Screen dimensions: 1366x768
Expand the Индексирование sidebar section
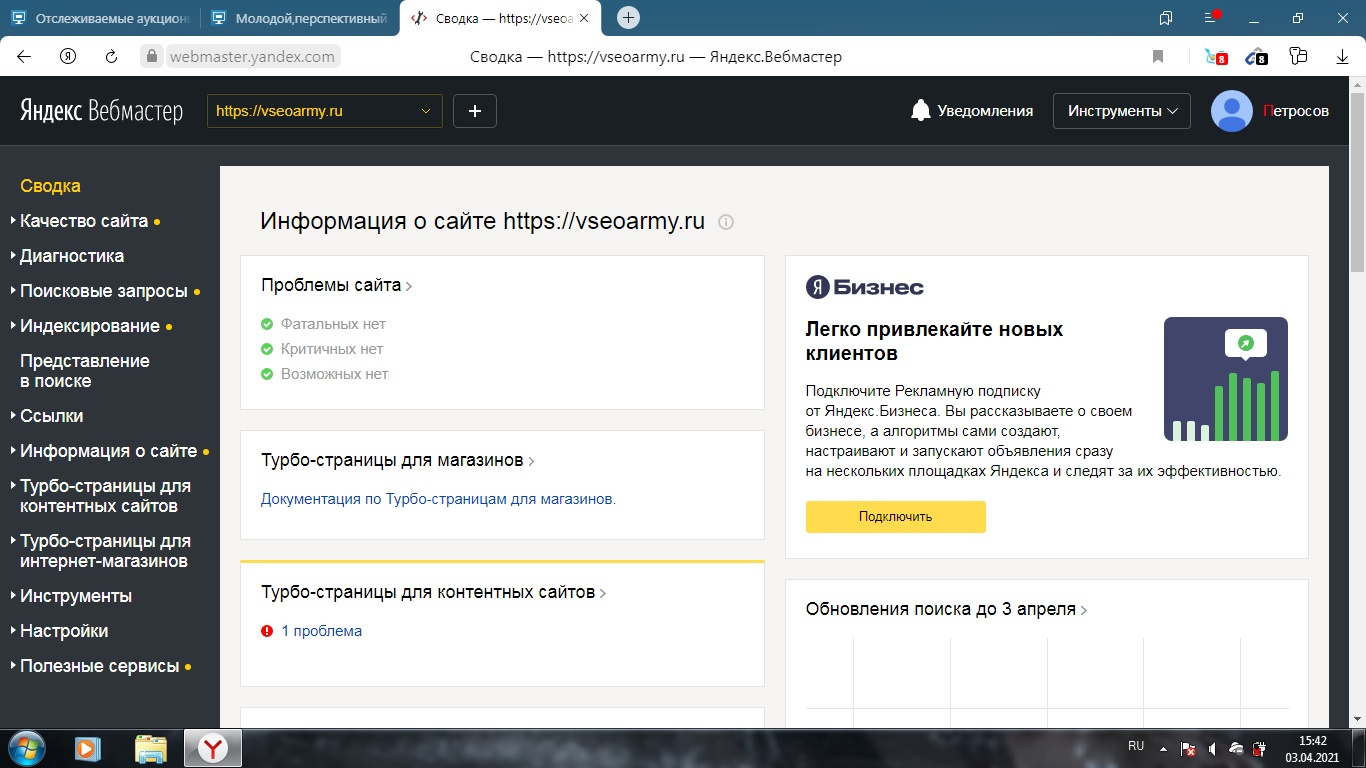point(90,326)
